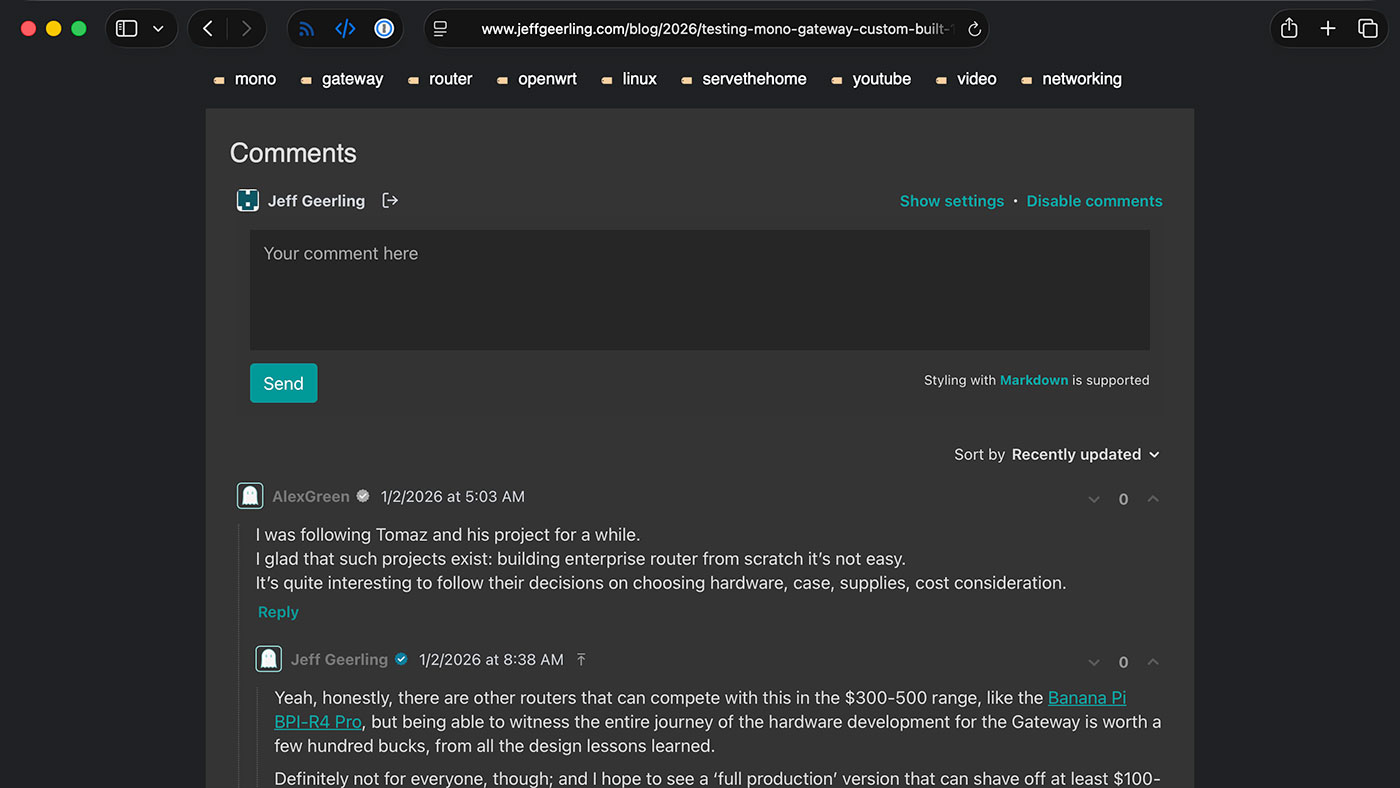Open the 'mono' tag
This screenshot has width=1400, height=788.
[255, 79]
